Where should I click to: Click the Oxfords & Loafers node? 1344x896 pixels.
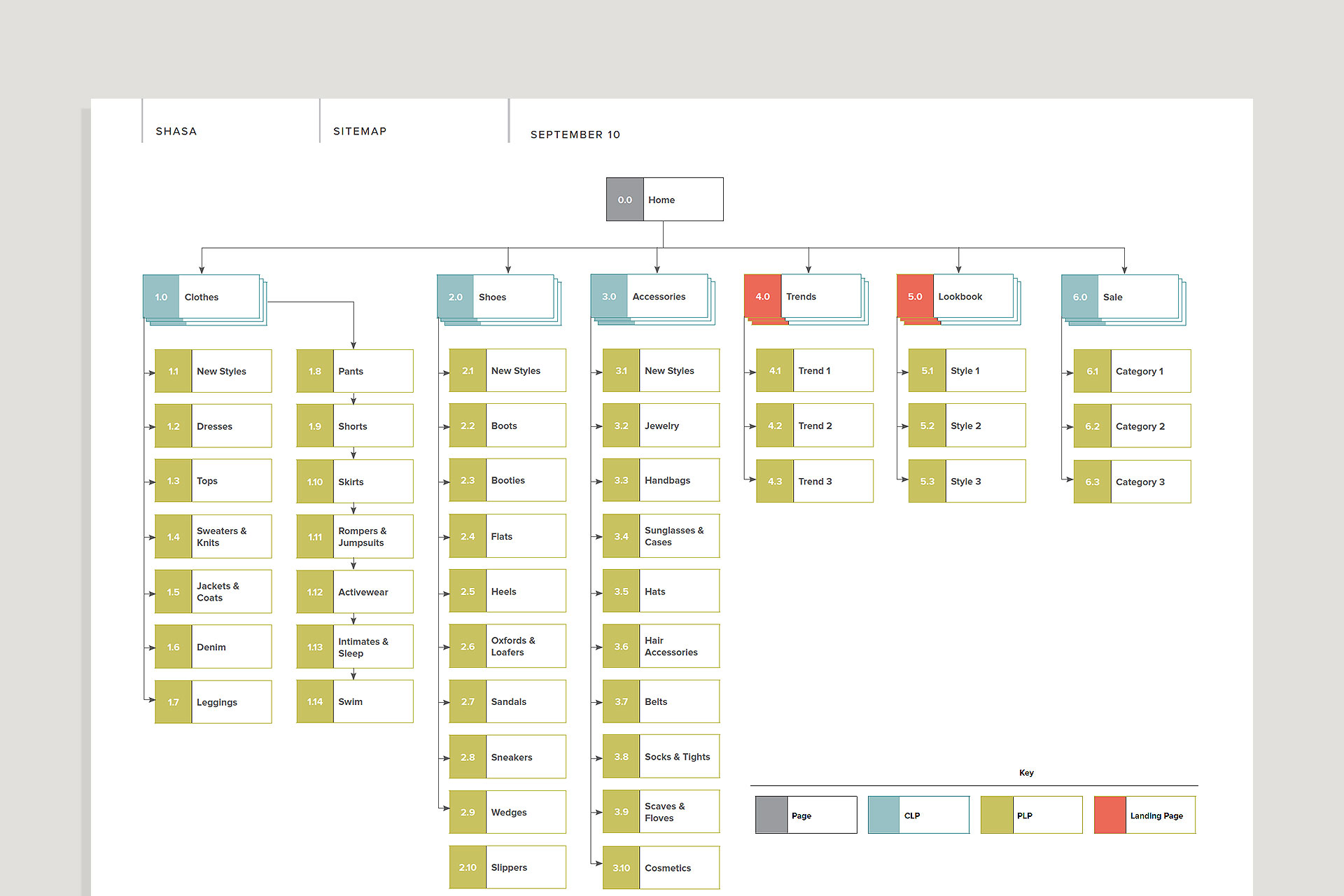tap(507, 646)
